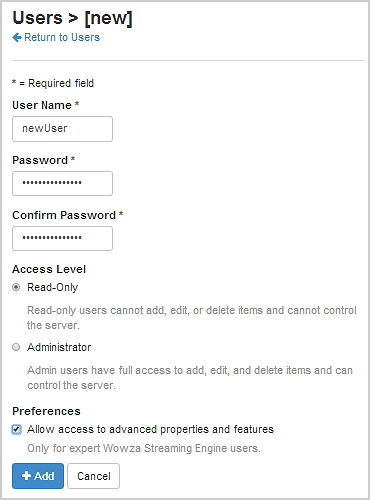This screenshot has width=370, height=500.
Task: Select the Administrator radio button
Action: pyautogui.click(x=16, y=347)
